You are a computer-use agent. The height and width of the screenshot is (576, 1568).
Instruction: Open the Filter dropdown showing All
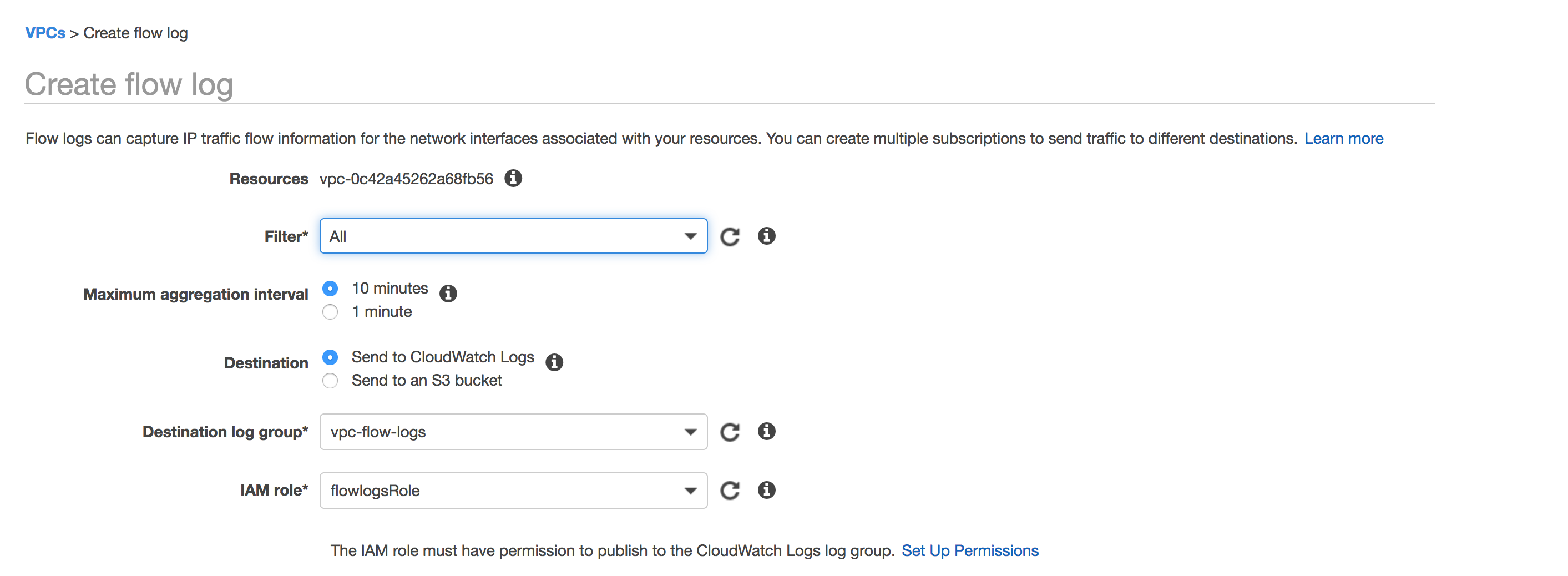coord(513,236)
